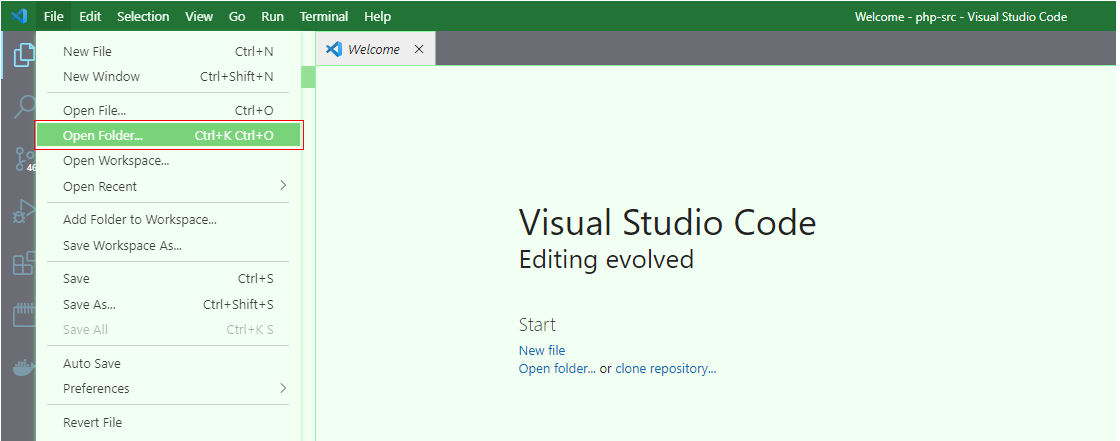Close the Welcome tab

tap(419, 49)
